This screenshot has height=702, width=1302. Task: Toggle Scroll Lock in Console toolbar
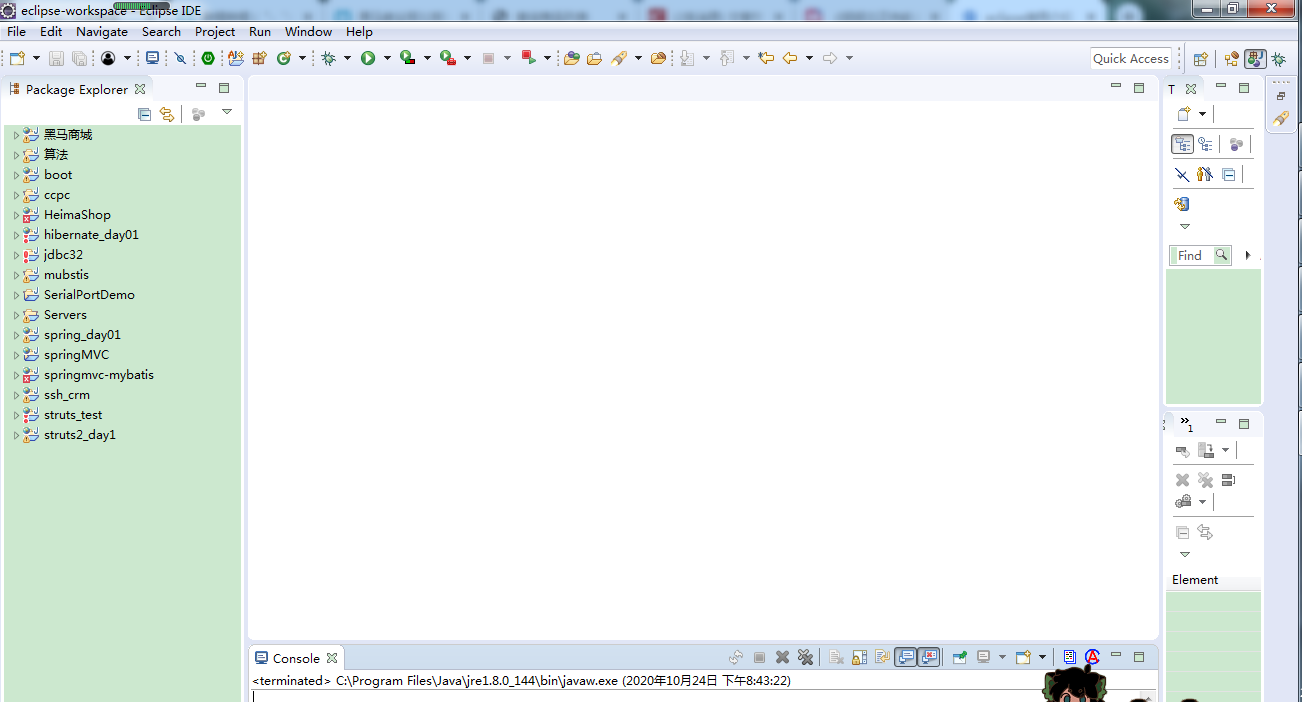(859, 657)
